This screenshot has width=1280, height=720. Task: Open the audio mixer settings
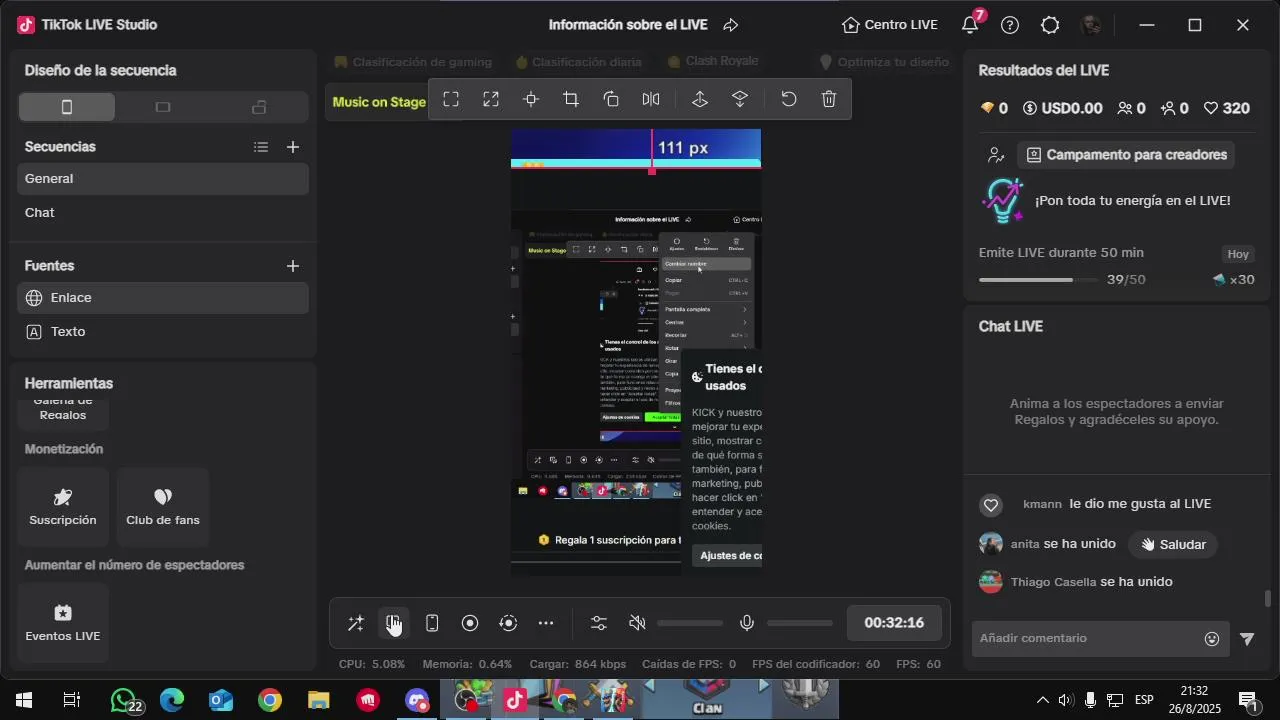click(599, 623)
